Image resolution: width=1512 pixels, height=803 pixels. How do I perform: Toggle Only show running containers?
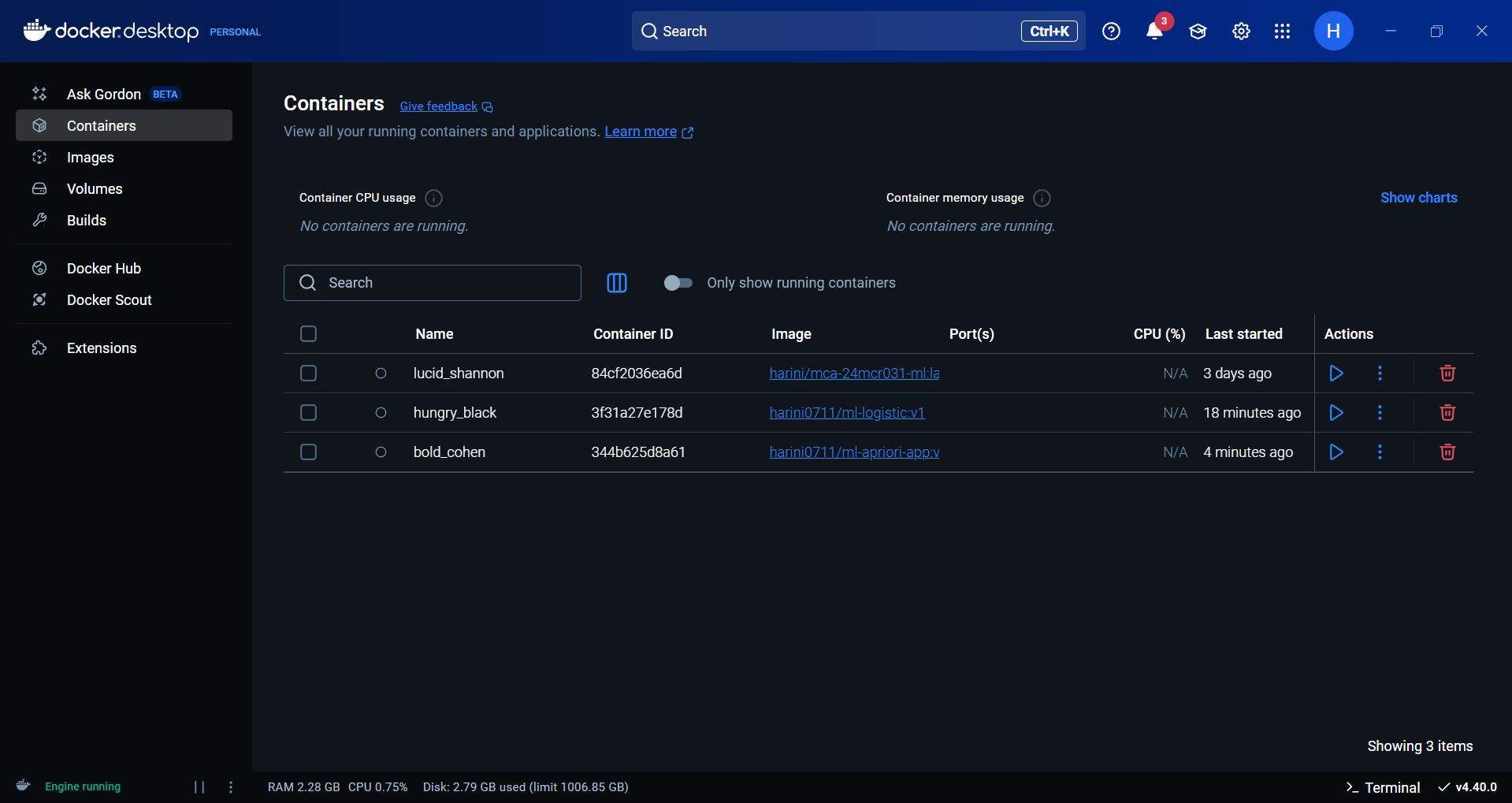(x=678, y=283)
